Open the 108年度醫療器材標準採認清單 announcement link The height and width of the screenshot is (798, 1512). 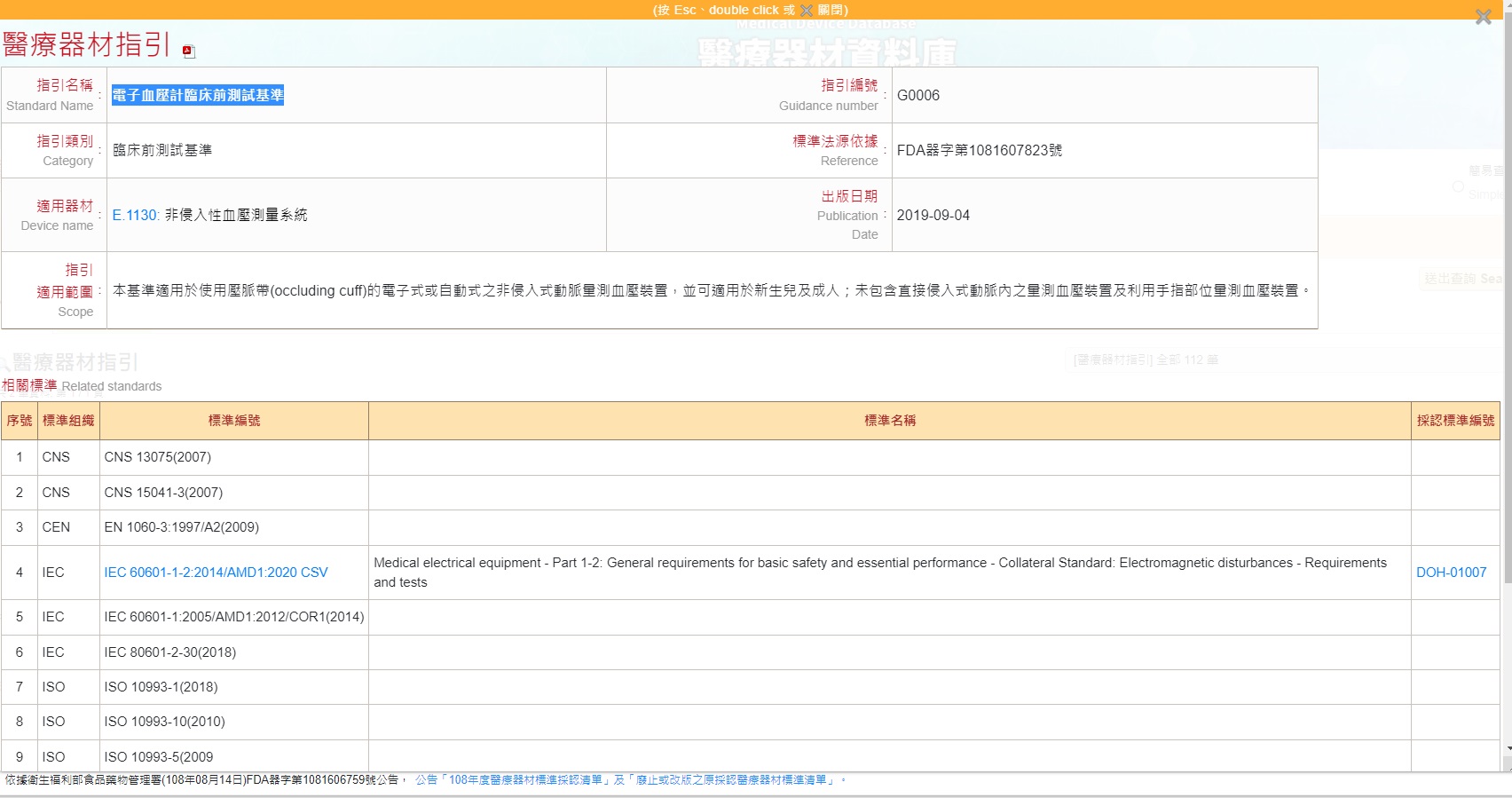point(629,780)
